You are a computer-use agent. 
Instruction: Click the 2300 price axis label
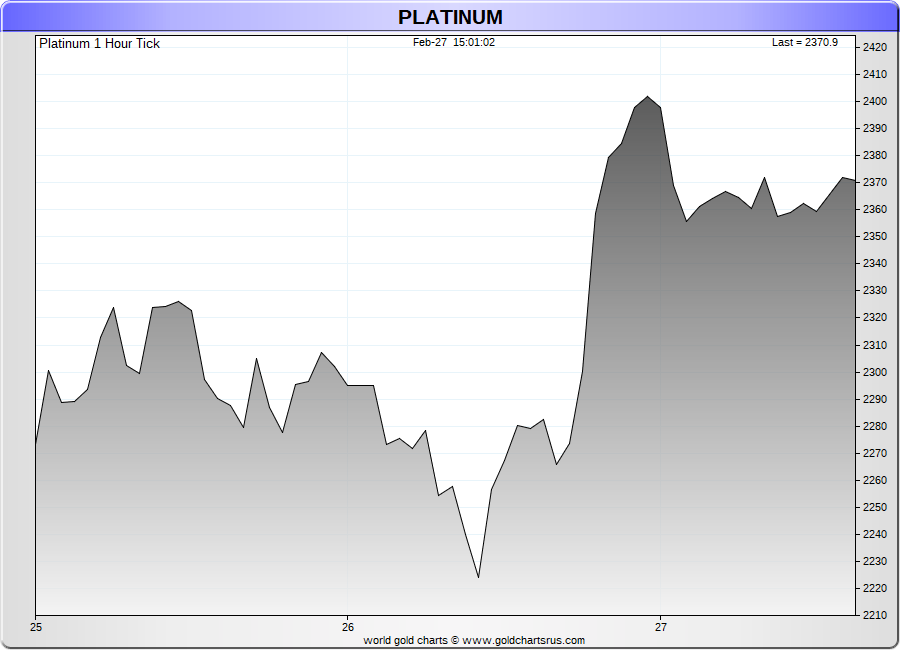coord(875,373)
